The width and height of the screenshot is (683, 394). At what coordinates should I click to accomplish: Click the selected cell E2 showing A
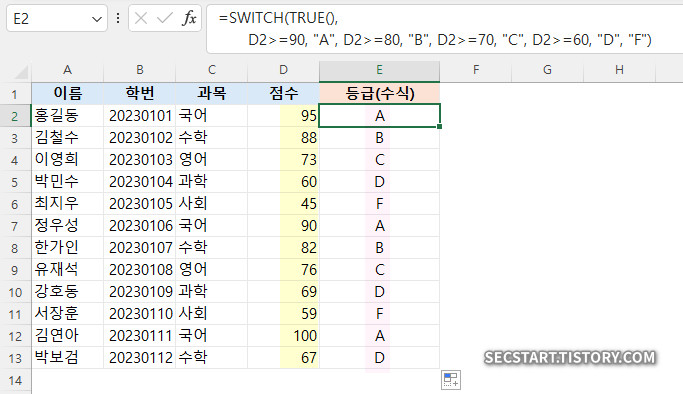379,116
